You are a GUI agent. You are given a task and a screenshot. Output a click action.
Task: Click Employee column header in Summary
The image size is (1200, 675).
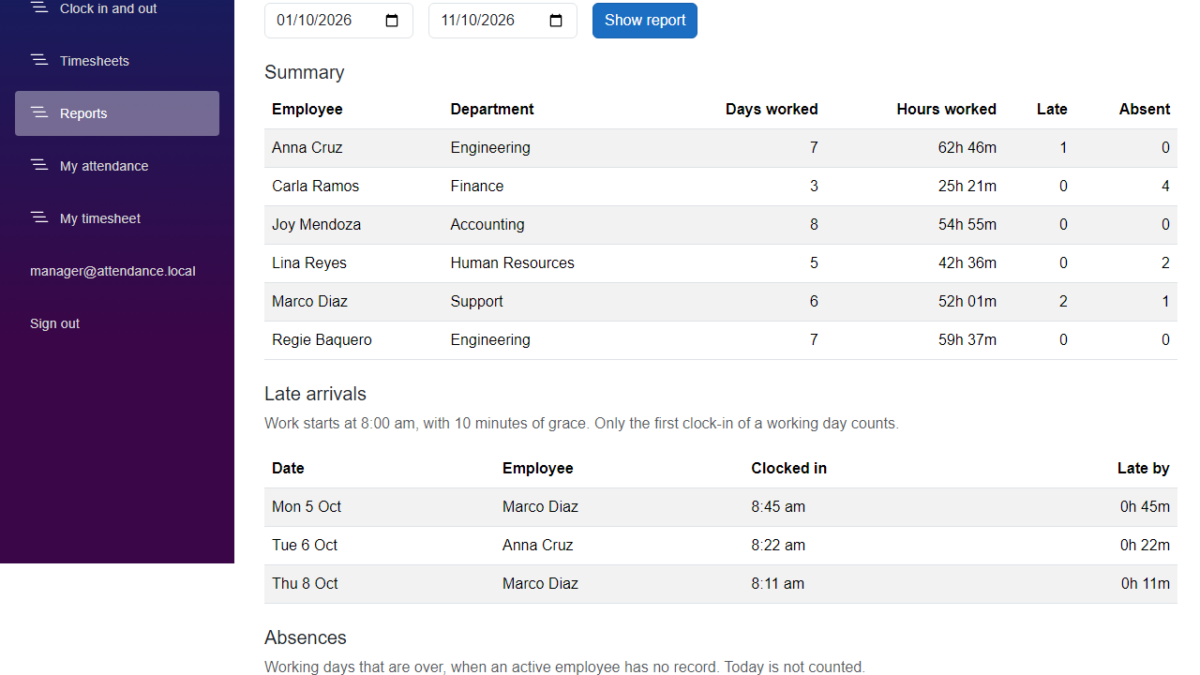point(307,109)
